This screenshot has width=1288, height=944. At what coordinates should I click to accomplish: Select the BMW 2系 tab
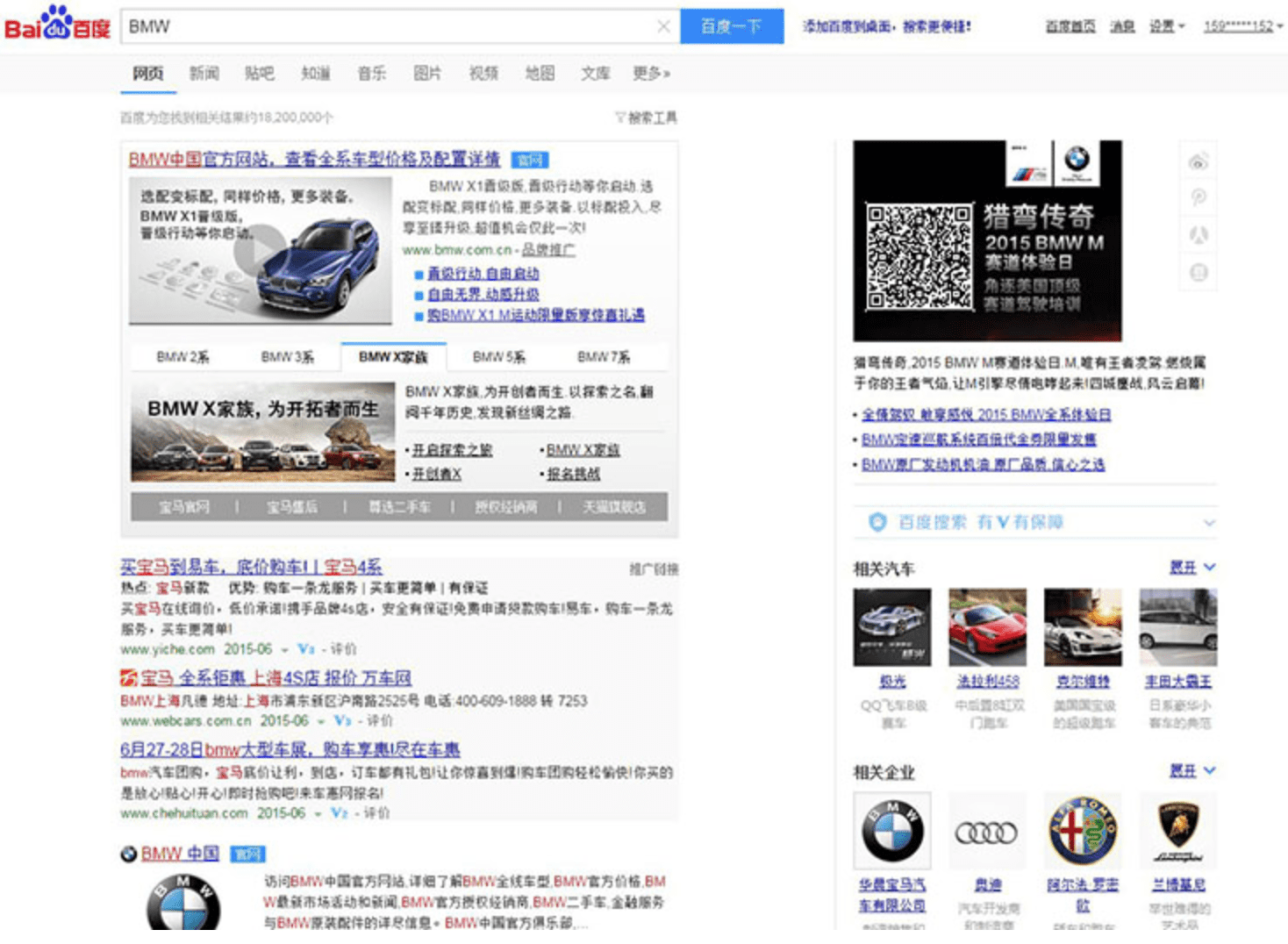pyautogui.click(x=182, y=357)
